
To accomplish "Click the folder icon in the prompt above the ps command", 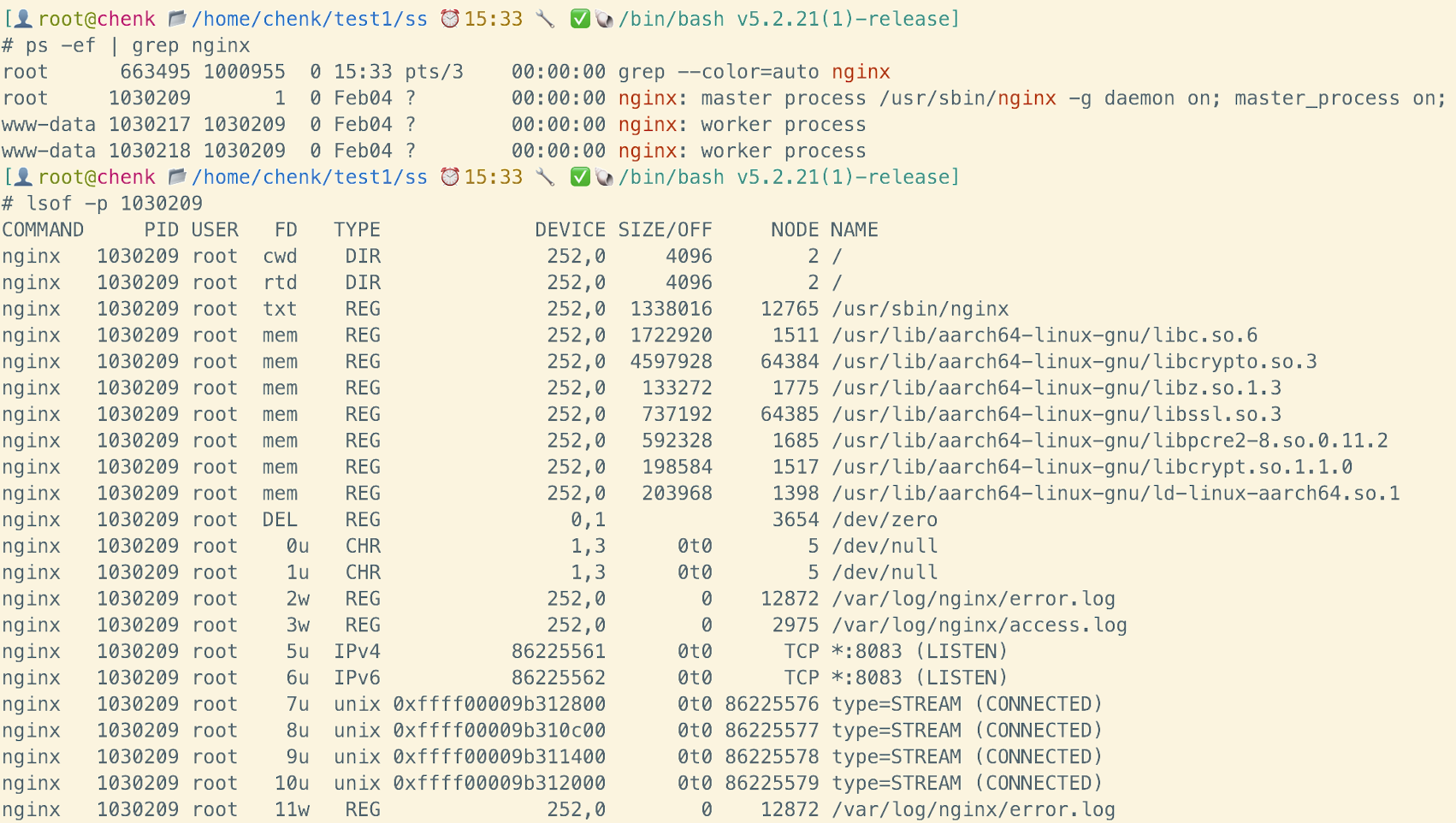I will tap(177, 19).
